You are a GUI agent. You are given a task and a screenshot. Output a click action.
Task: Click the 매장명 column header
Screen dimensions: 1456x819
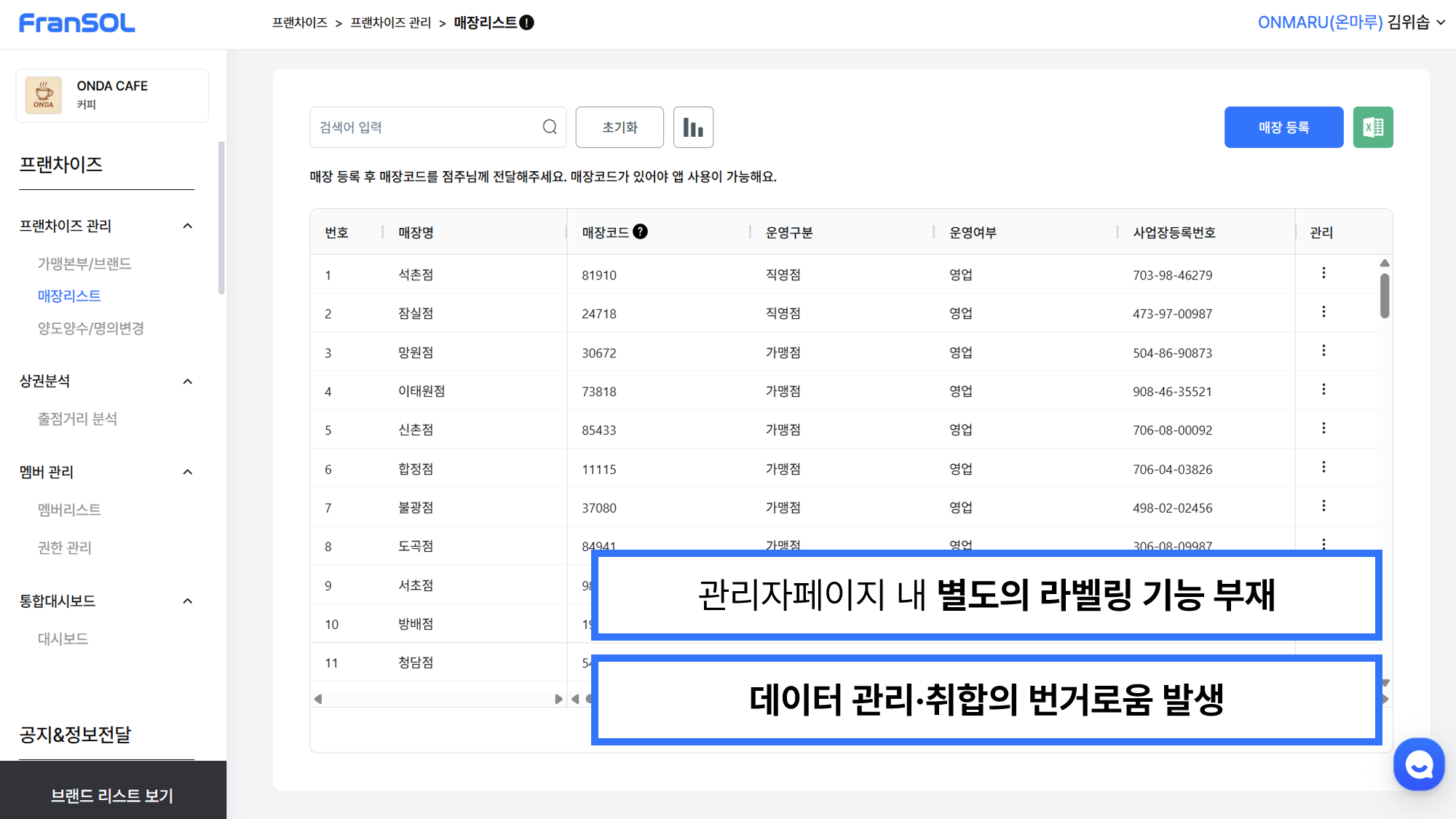click(416, 232)
